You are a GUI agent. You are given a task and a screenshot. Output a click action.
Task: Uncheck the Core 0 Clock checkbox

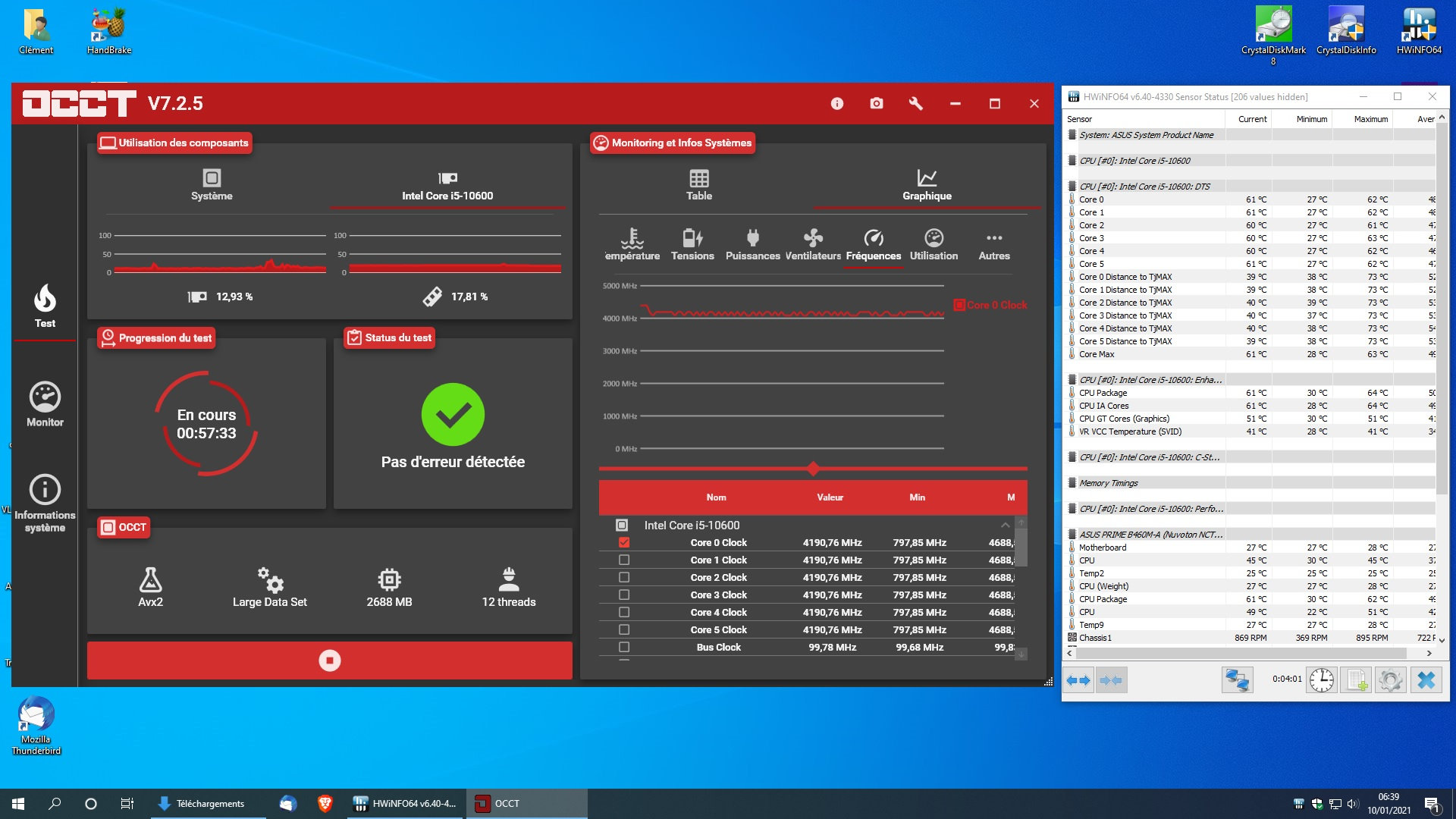pyautogui.click(x=624, y=543)
